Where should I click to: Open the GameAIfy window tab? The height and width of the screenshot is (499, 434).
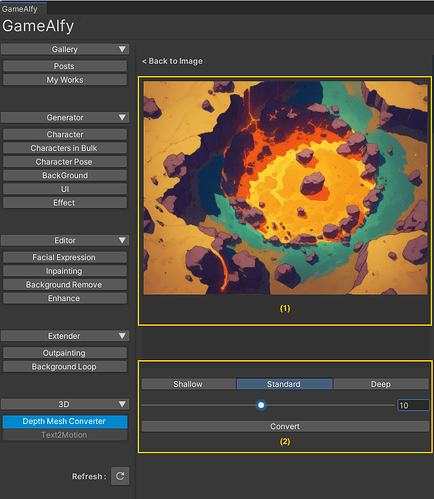(x=20, y=9)
